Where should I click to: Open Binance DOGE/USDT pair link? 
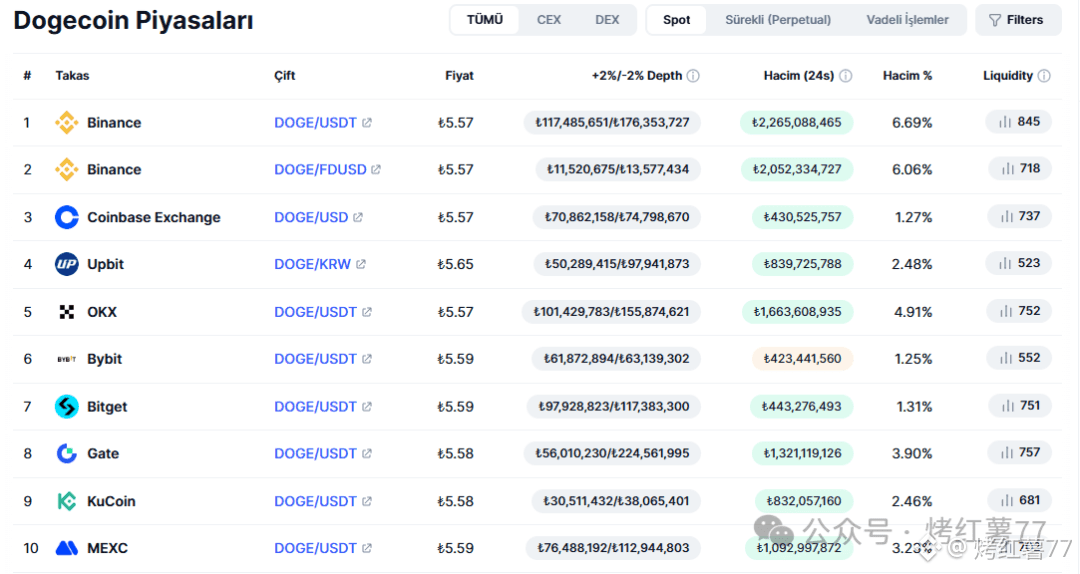click(315, 123)
